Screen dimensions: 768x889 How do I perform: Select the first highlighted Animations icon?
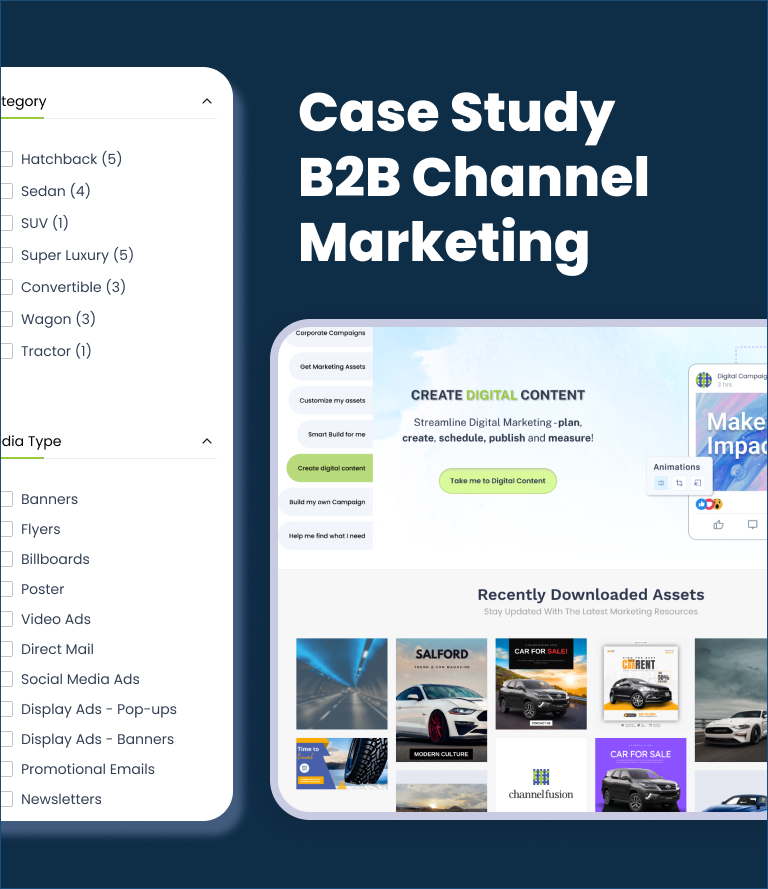[661, 483]
